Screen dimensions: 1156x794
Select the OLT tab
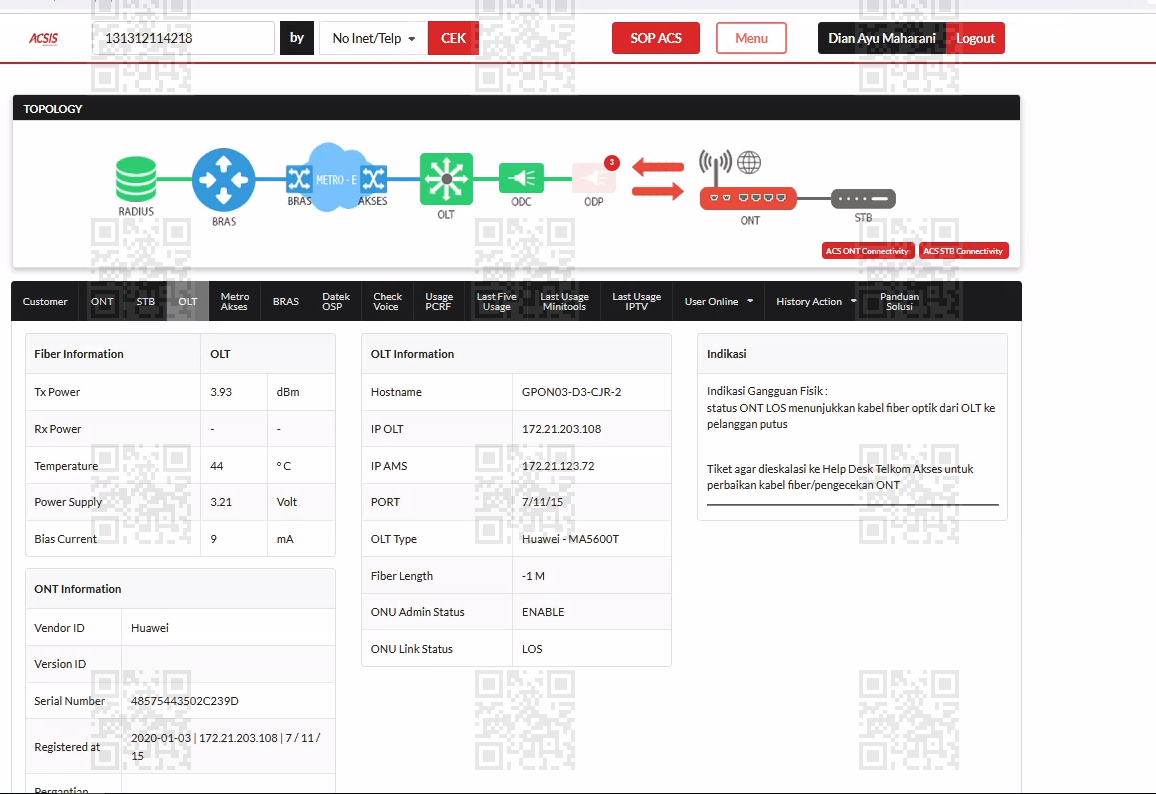(188, 302)
